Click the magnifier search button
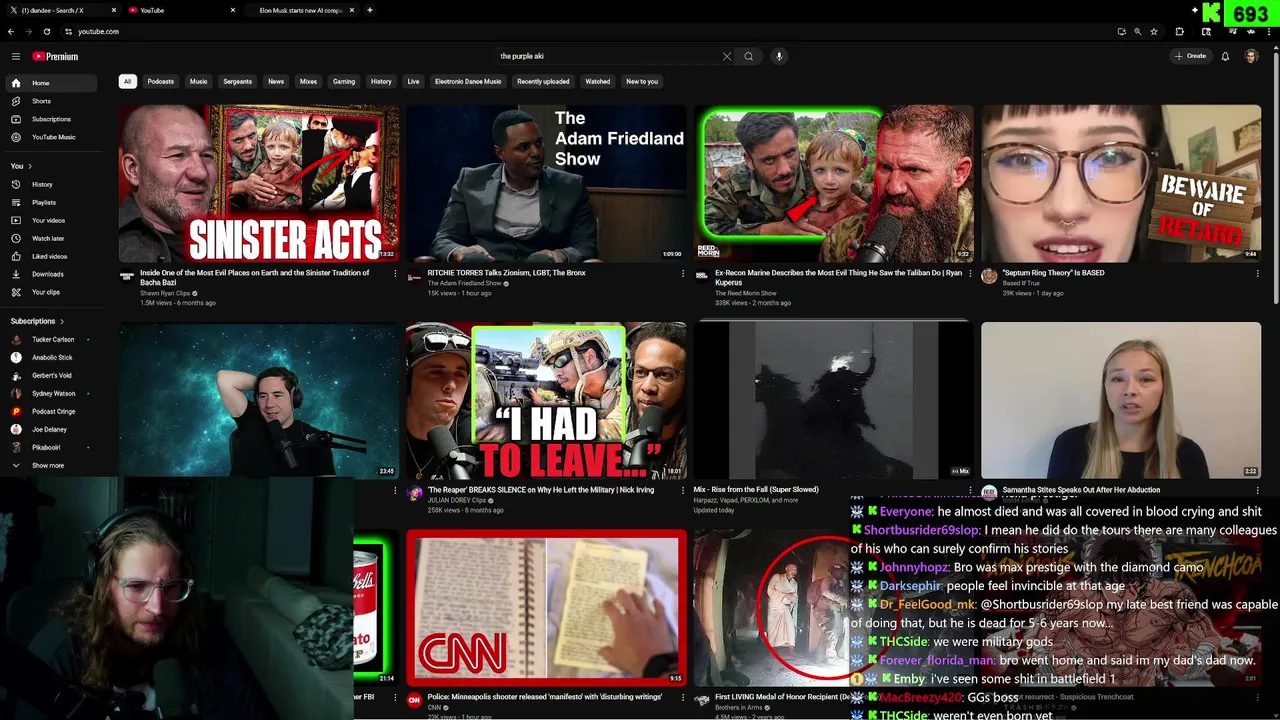The width and height of the screenshot is (1280, 720). (748, 57)
